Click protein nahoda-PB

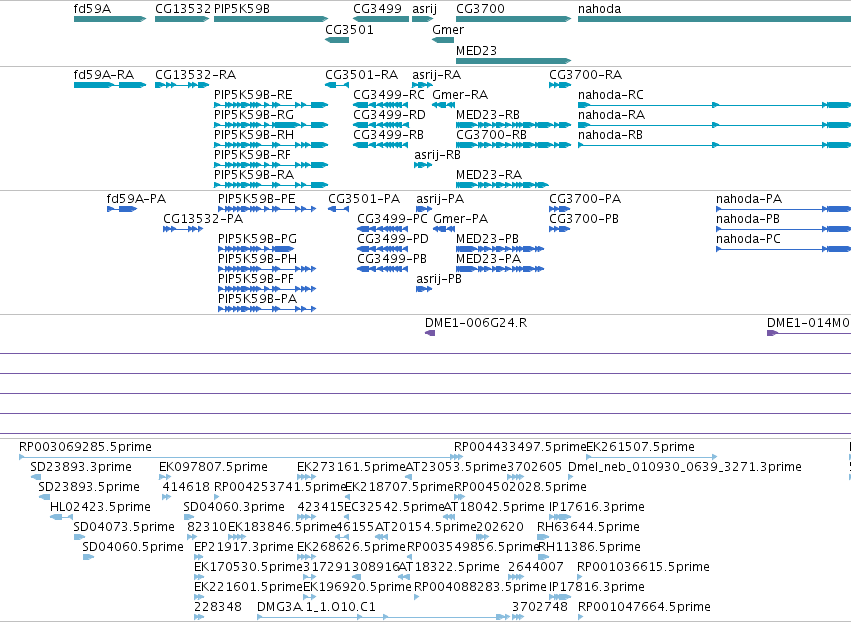click(x=748, y=219)
